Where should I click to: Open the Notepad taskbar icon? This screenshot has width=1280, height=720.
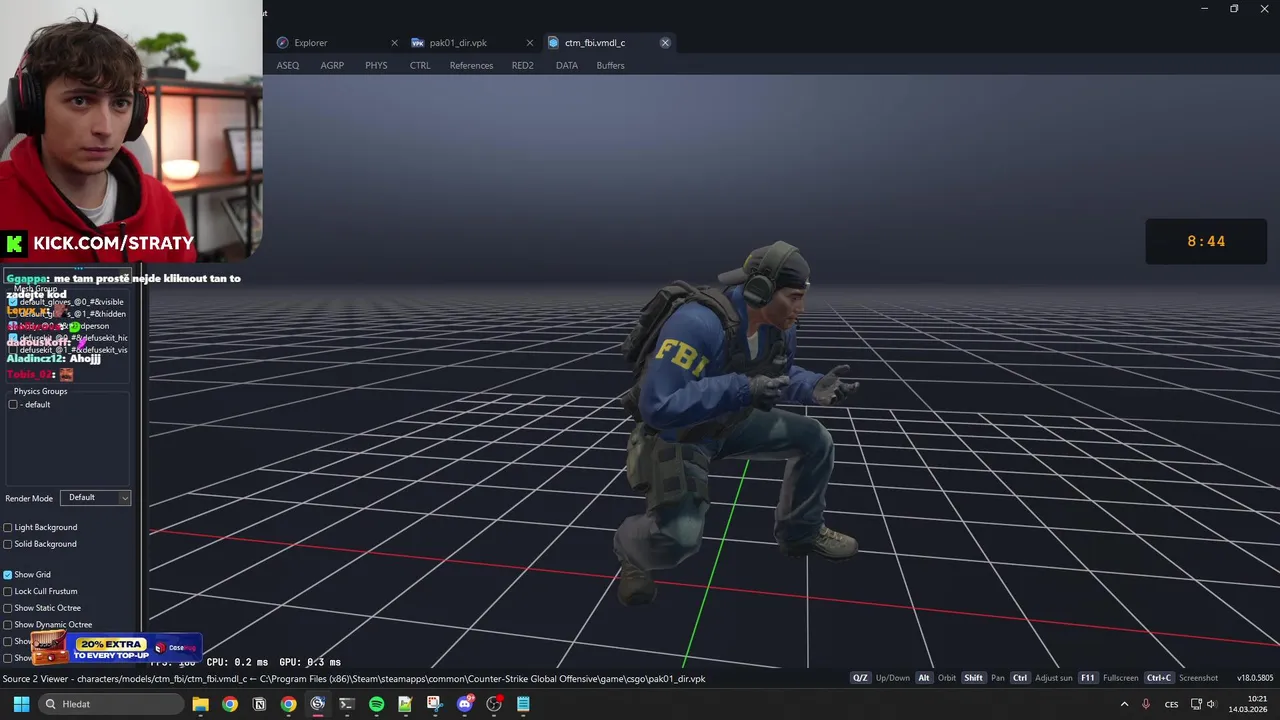tap(523, 704)
